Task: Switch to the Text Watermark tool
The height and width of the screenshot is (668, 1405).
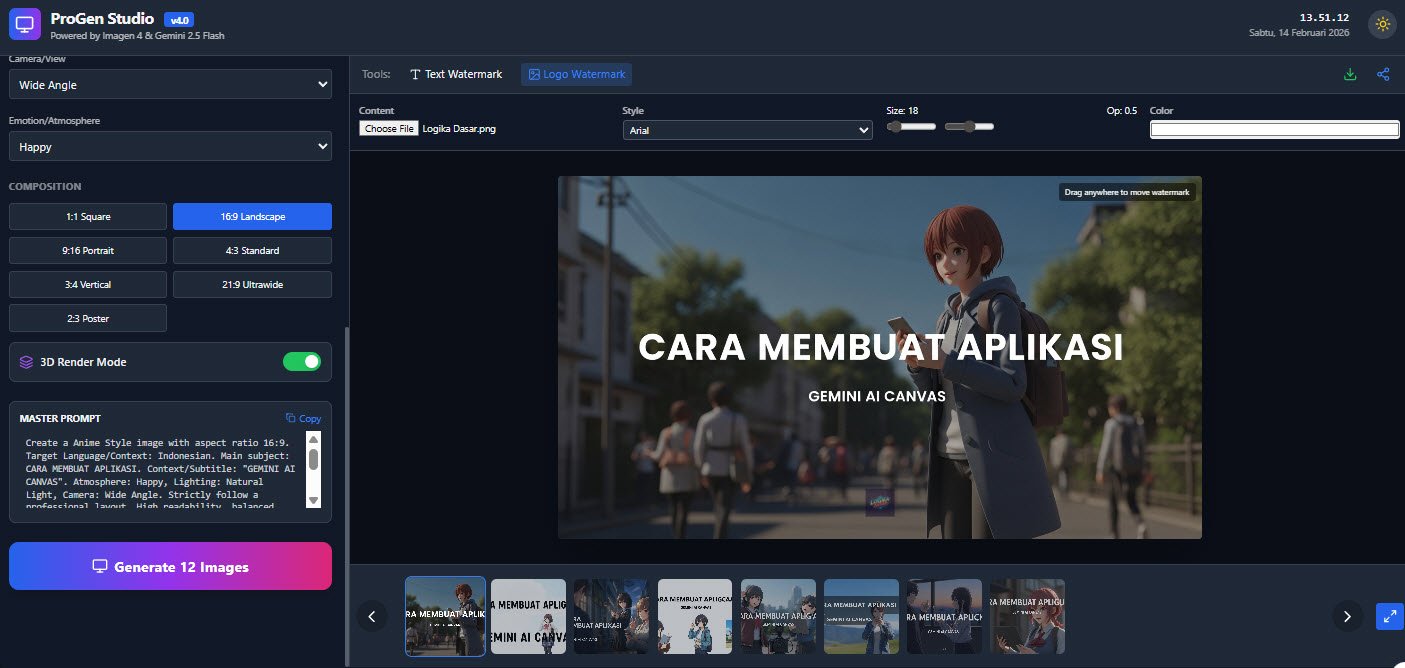Action: tap(456, 74)
